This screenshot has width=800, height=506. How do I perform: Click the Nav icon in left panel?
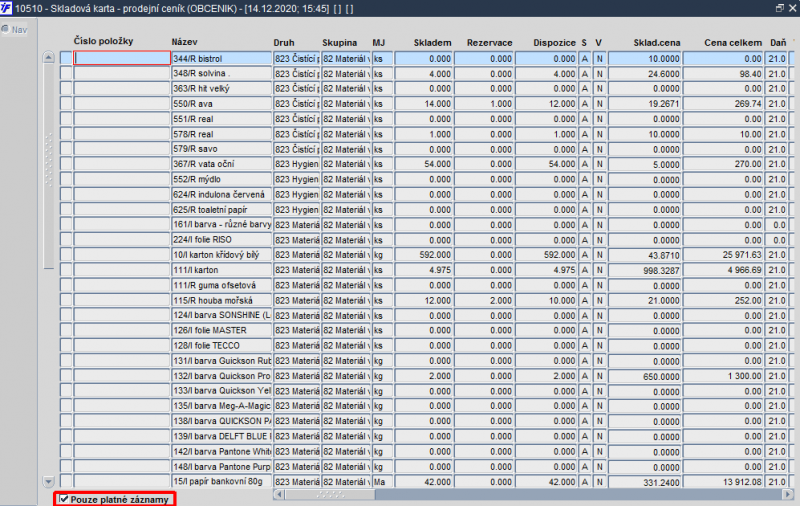(5, 30)
